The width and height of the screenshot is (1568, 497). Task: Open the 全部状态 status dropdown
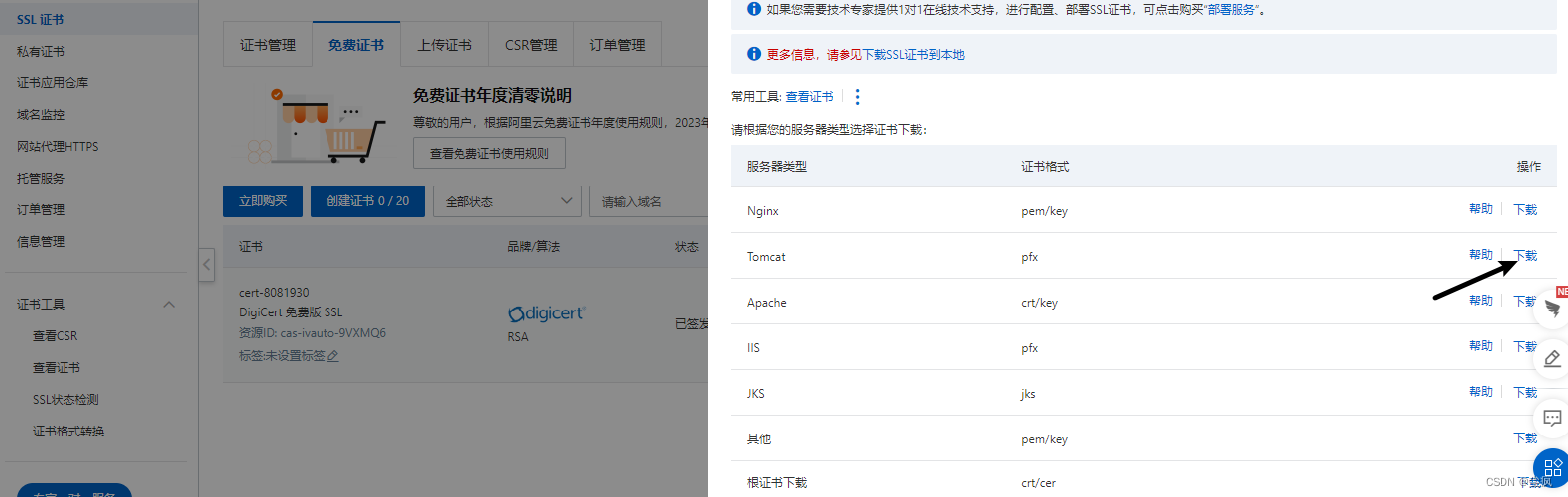click(507, 201)
